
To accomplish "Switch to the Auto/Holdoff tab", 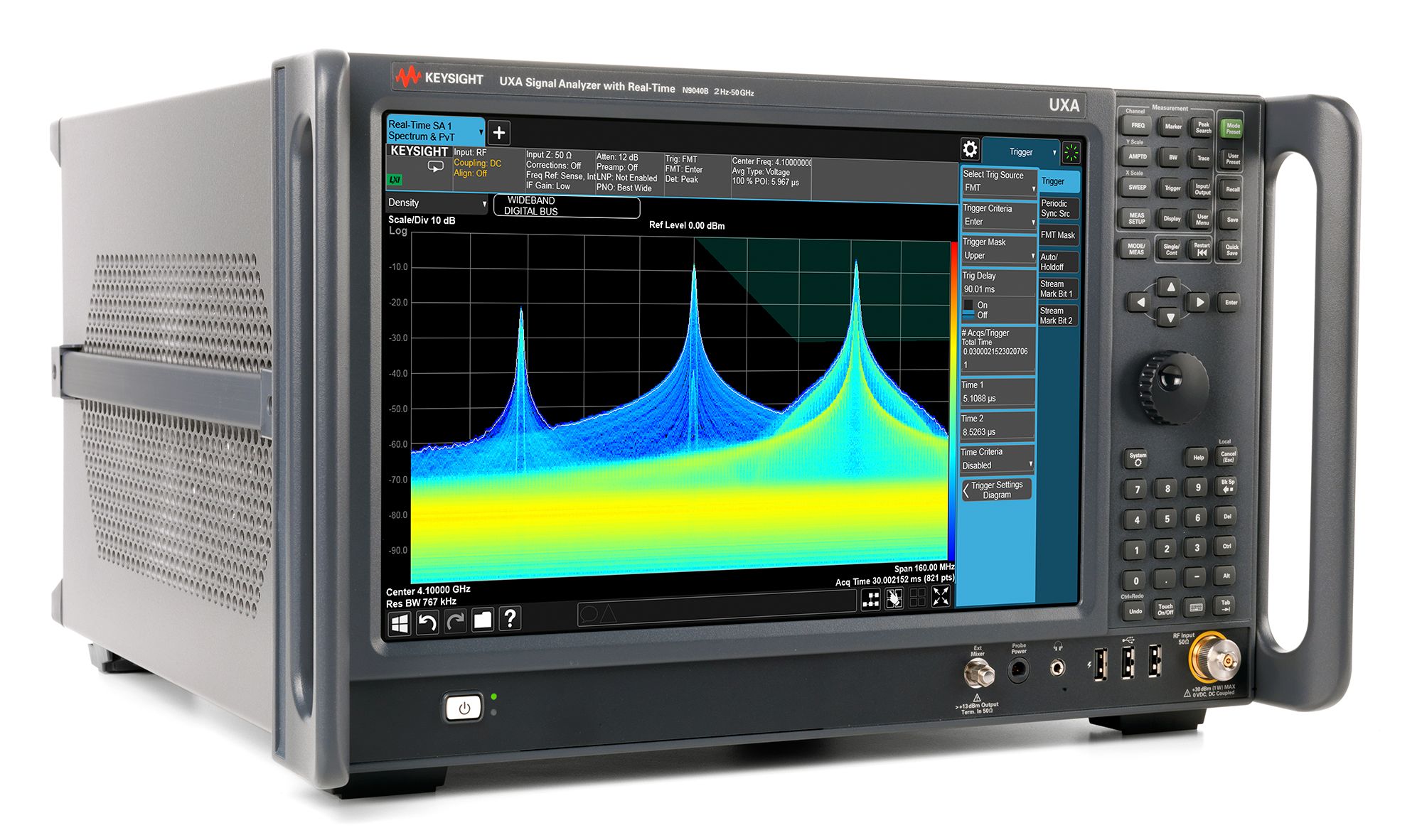I will click(1058, 262).
